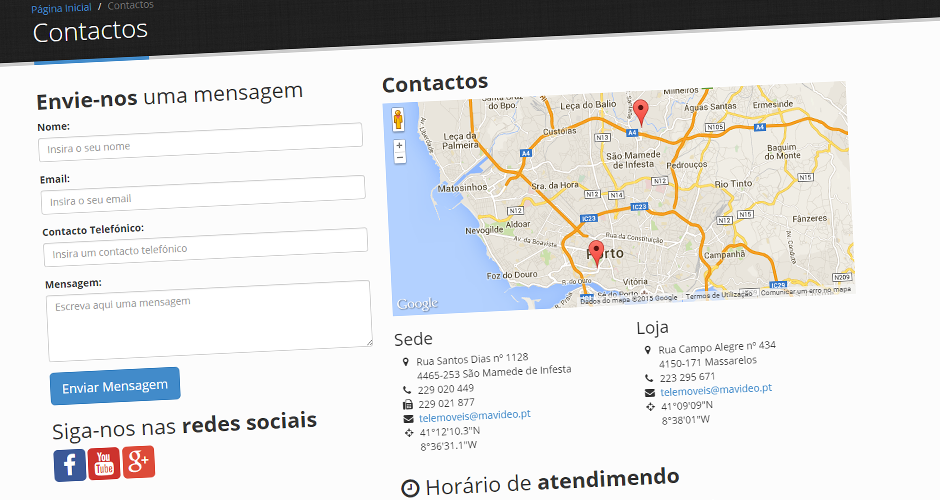Viewport: 940px width, 500px height.
Task: Zoom in on the map
Action: point(399,146)
